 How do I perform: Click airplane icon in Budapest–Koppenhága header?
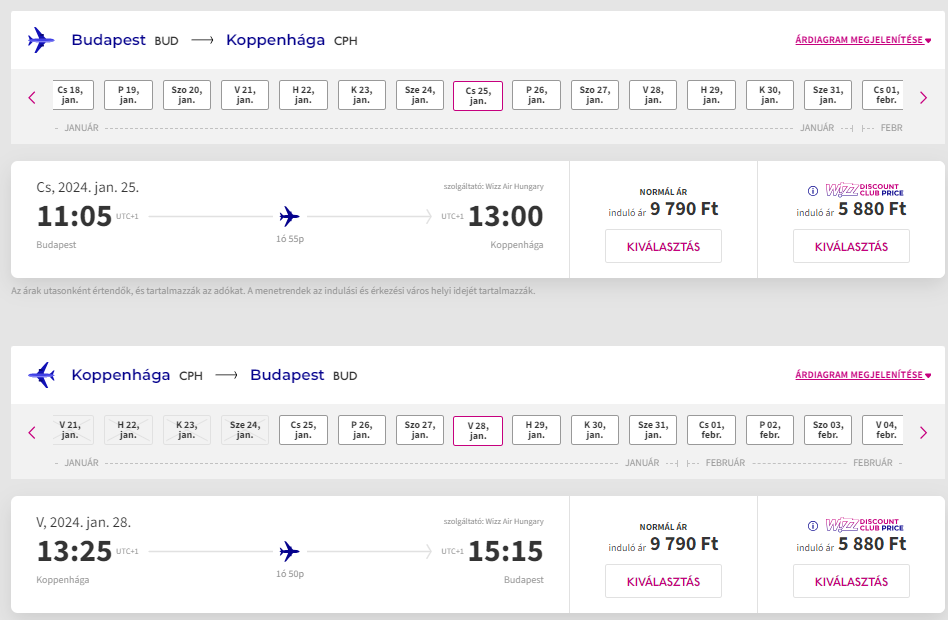(42, 40)
